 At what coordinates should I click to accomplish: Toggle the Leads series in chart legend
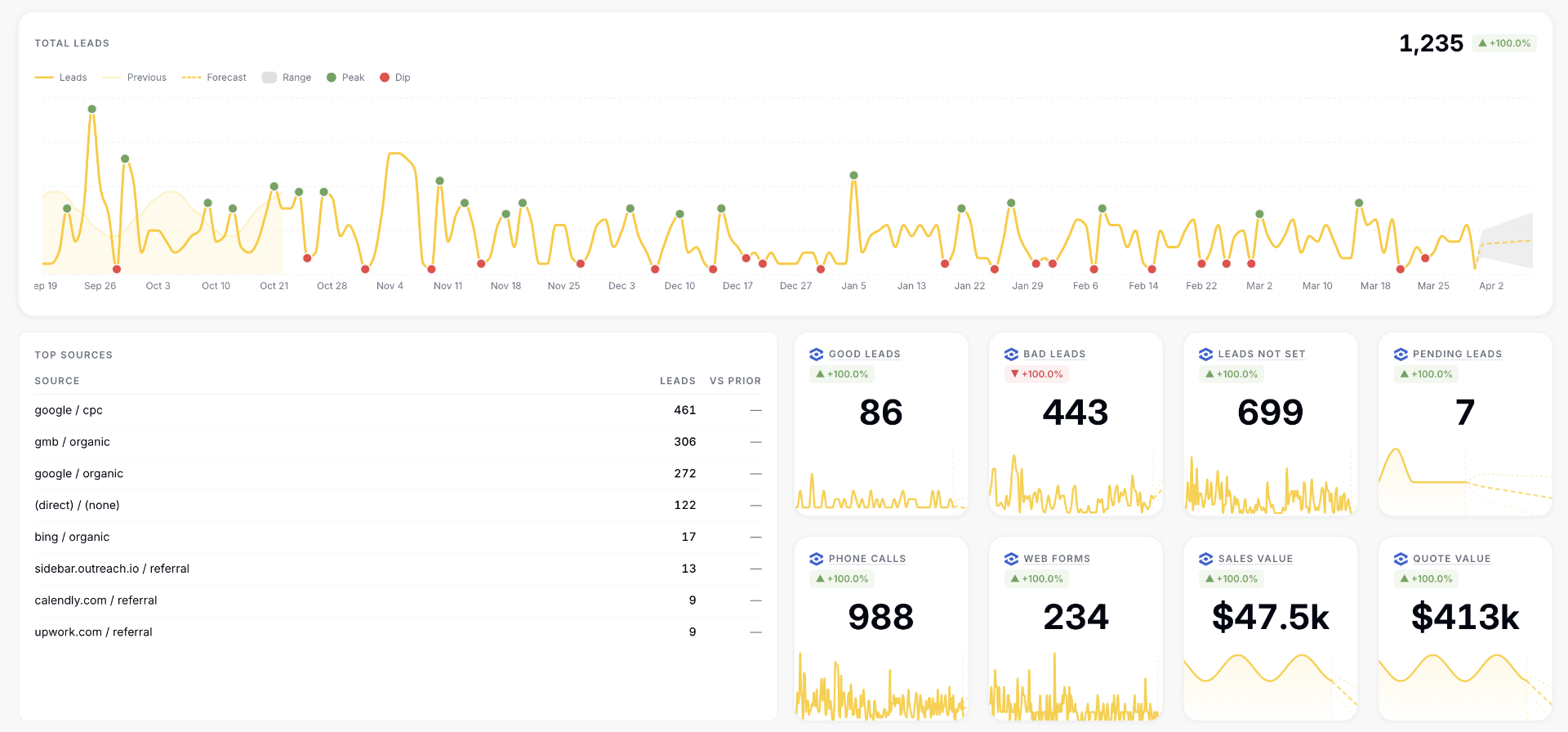(x=61, y=78)
